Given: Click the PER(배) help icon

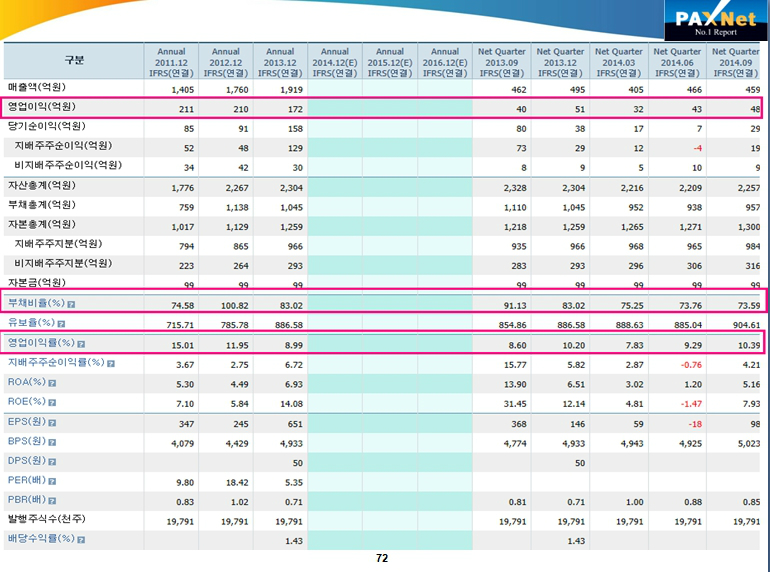Looking at the screenshot, I should 52,481.
